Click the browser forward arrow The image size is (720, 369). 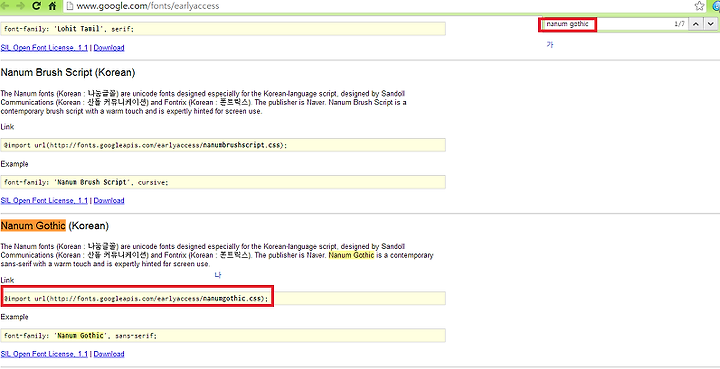pos(20,6)
